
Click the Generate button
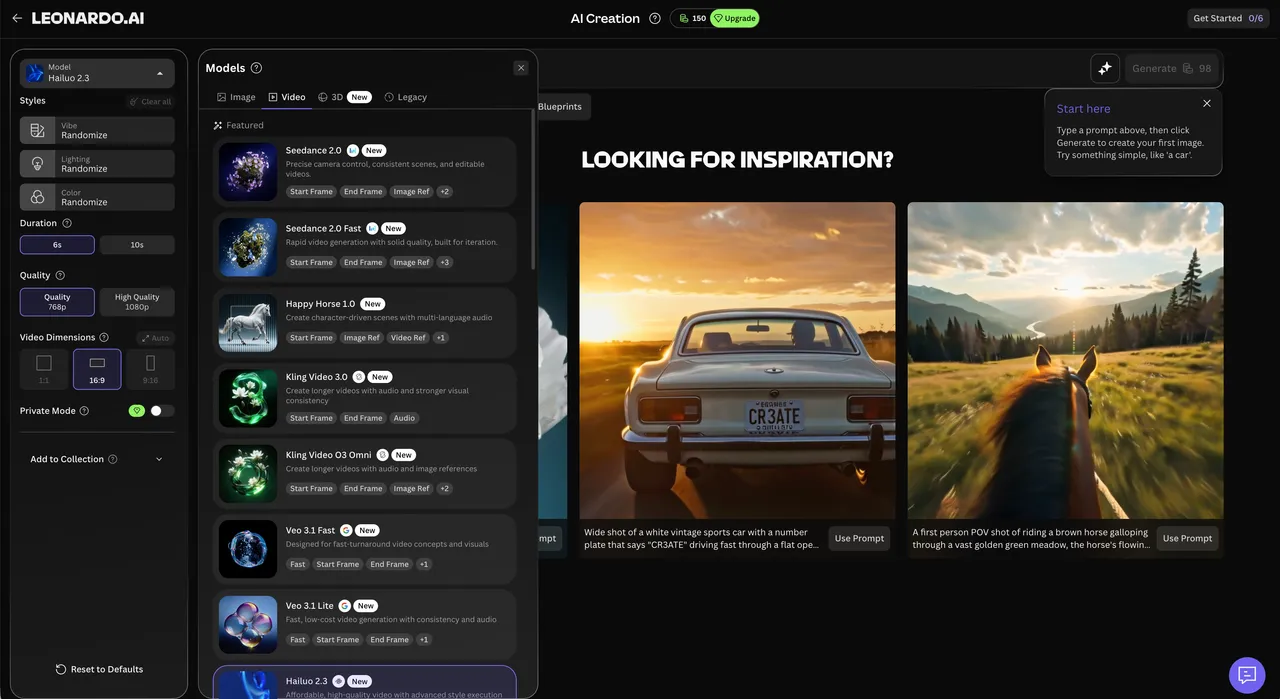pyautogui.click(x=1172, y=68)
